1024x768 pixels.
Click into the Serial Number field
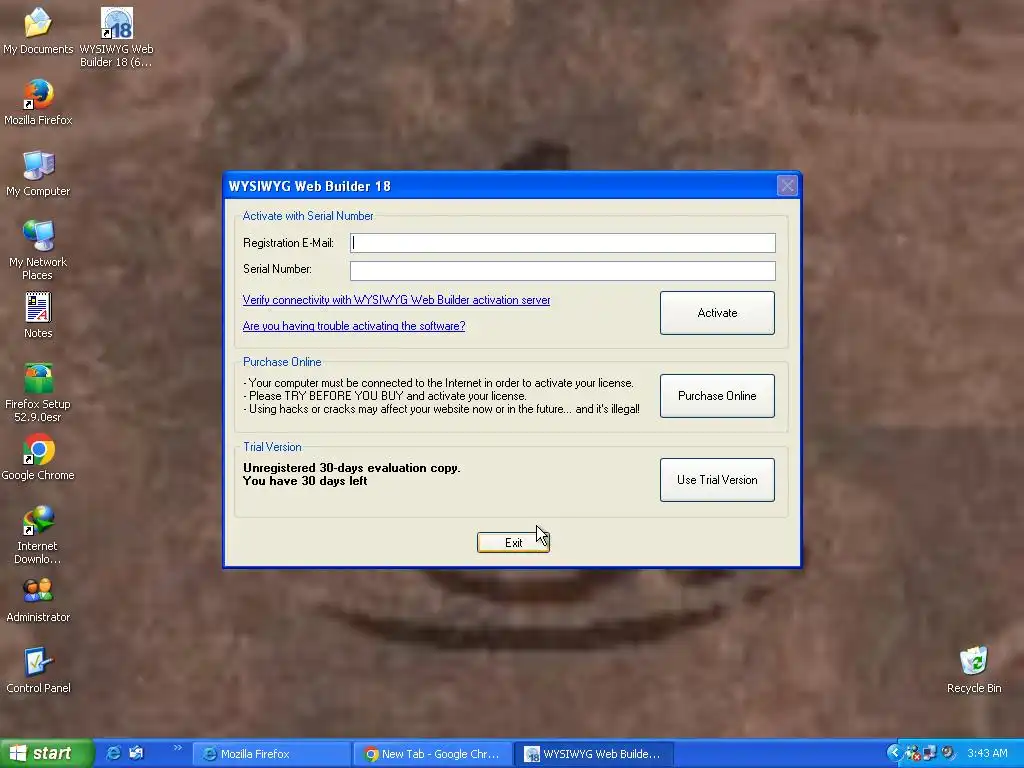(562, 271)
